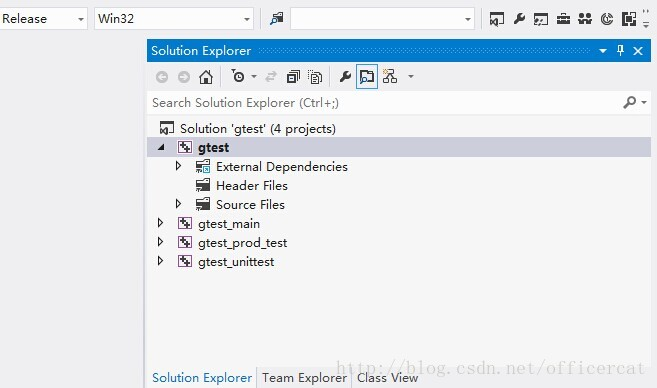Close the Solution Explorer panel

[x=638, y=51]
